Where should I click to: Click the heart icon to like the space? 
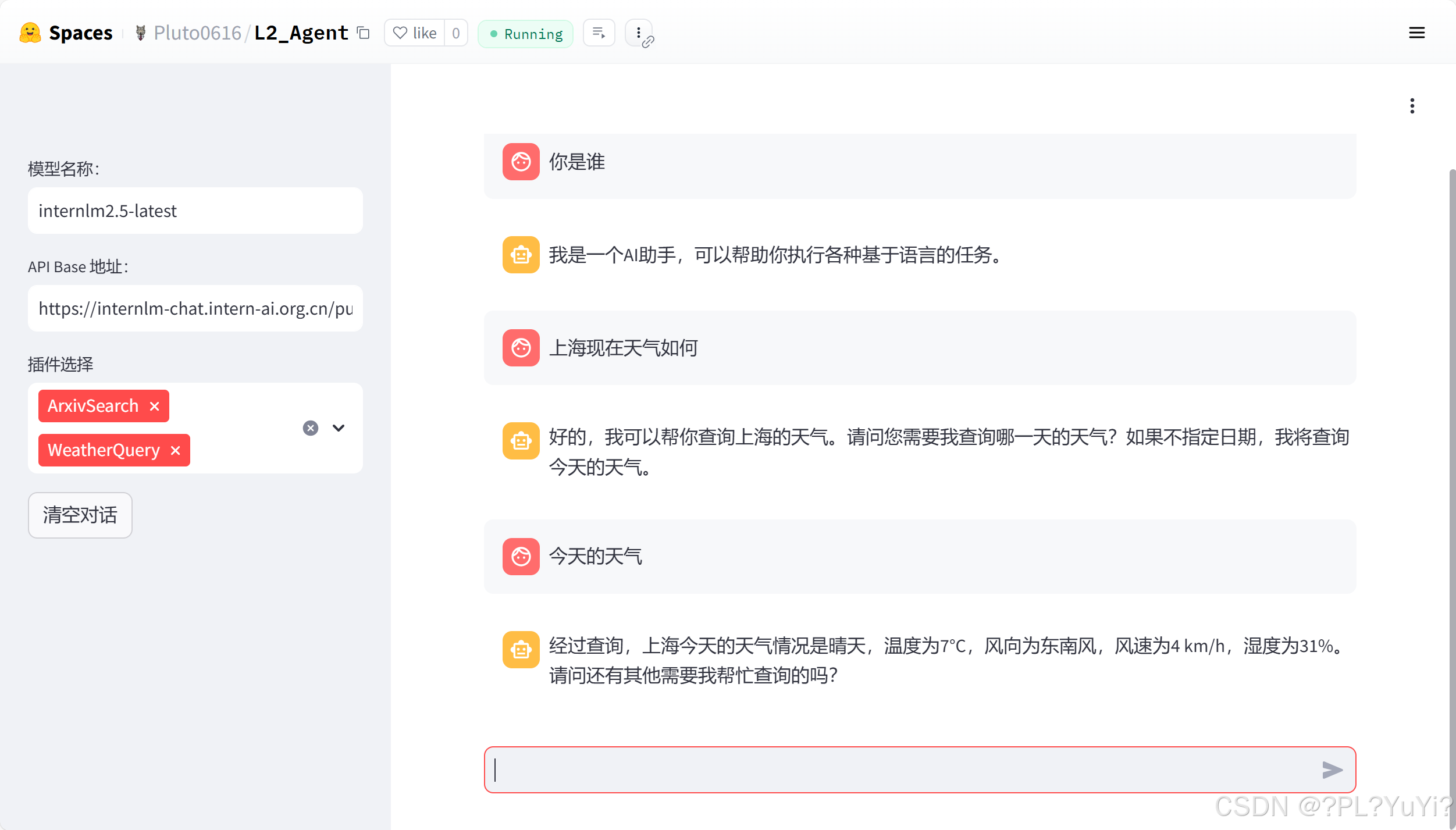399,33
